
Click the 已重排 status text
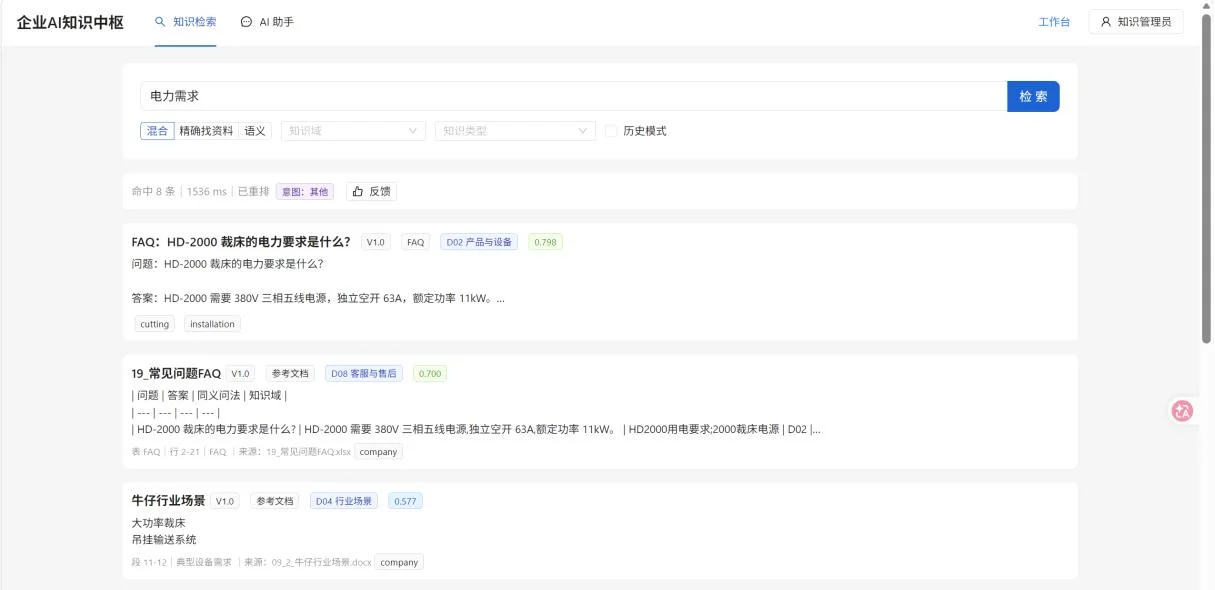253,191
